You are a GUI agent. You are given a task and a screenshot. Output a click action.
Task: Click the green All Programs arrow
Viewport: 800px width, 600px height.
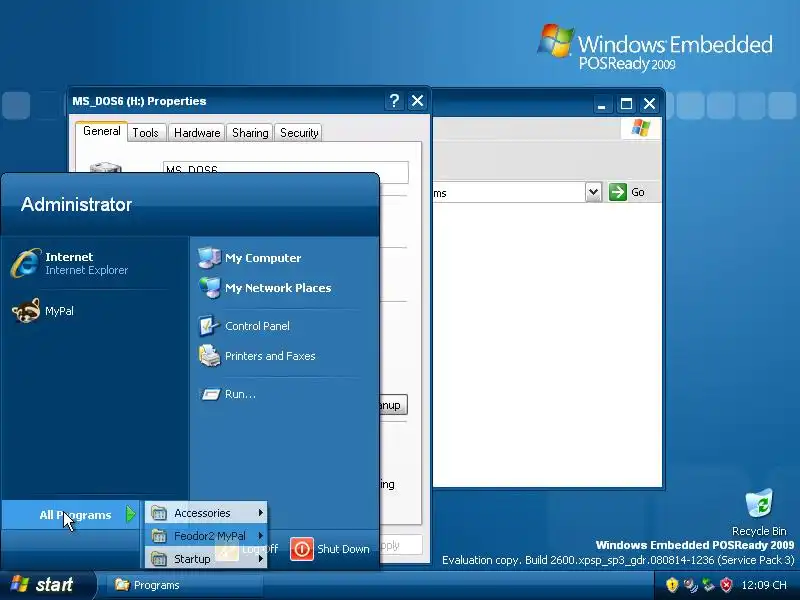coord(131,514)
